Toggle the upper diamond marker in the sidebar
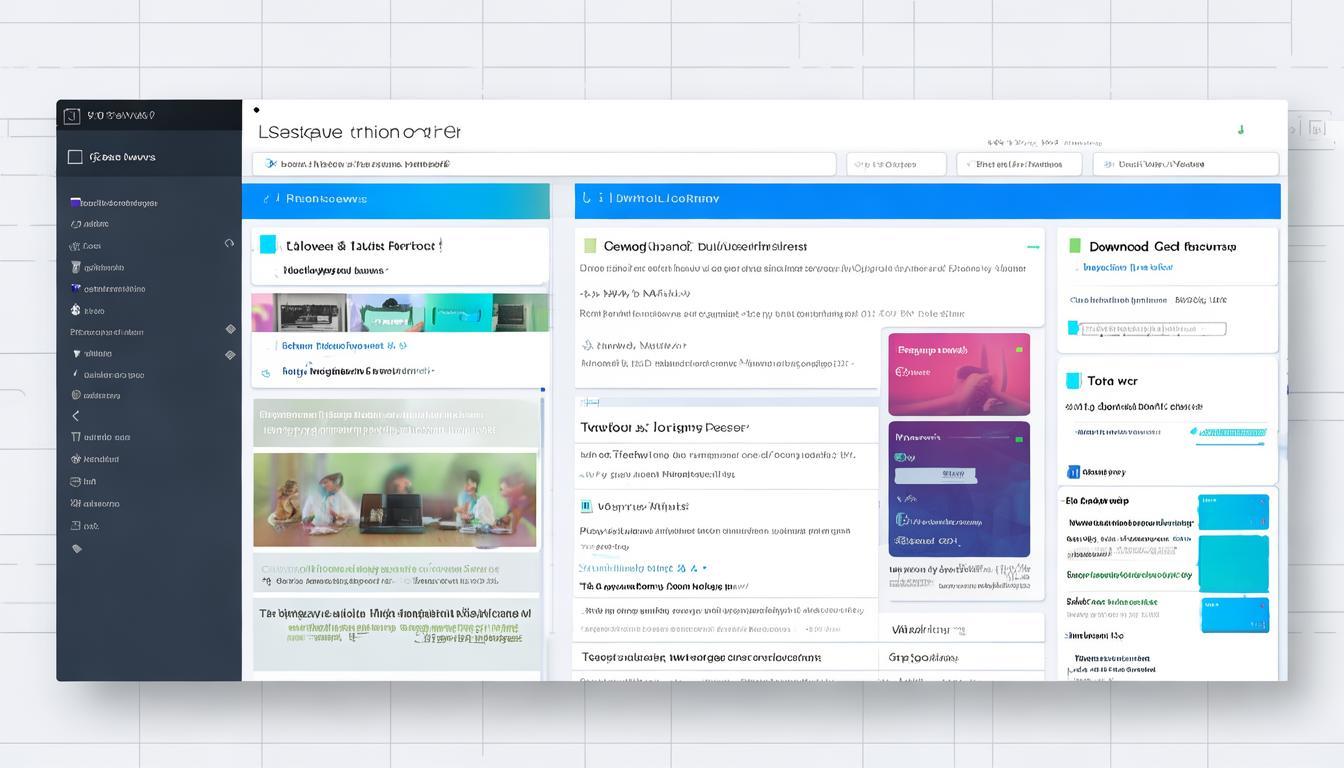Image resolution: width=1344 pixels, height=768 pixels. click(x=230, y=329)
